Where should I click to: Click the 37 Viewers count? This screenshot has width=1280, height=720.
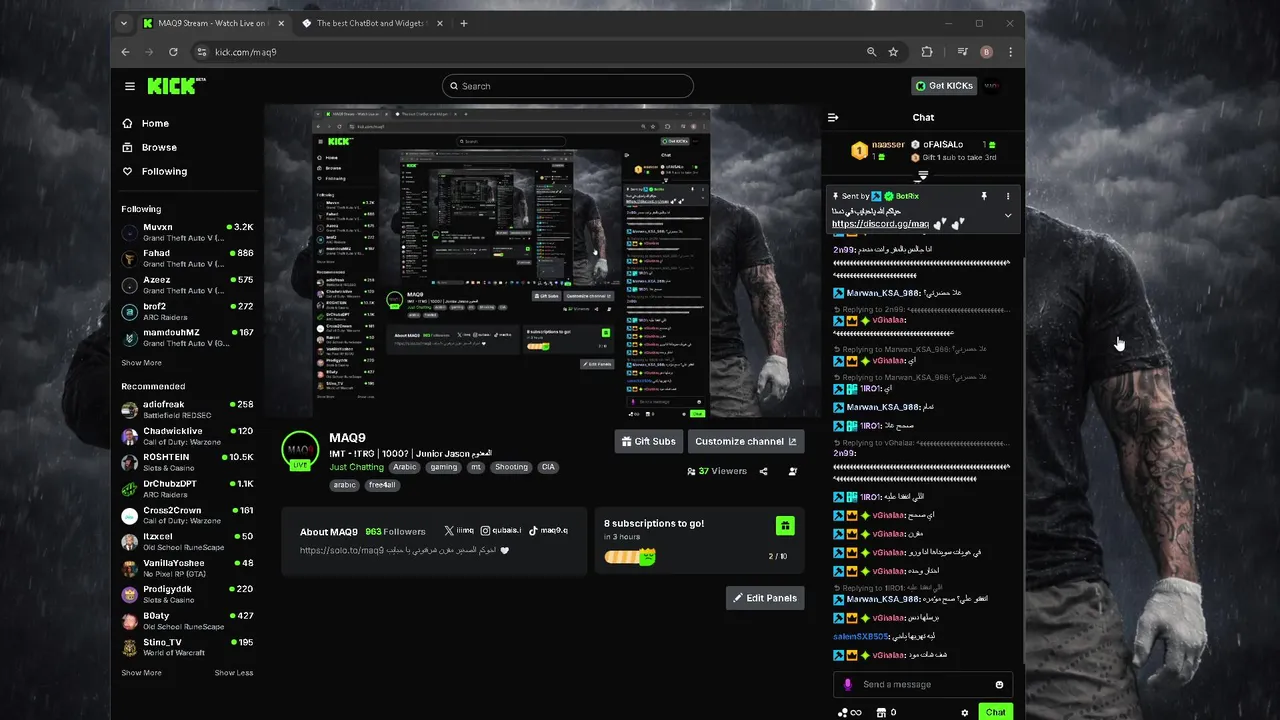tap(716, 471)
